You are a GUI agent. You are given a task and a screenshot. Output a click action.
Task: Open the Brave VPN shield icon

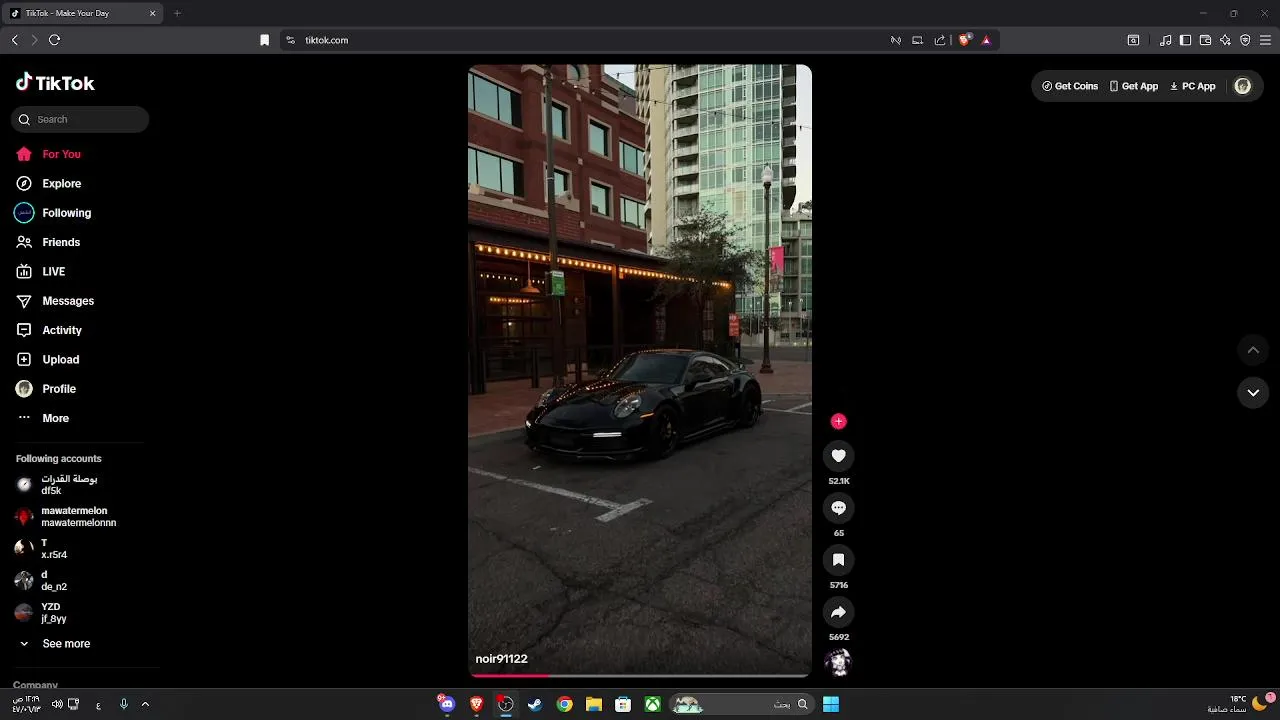1245,40
